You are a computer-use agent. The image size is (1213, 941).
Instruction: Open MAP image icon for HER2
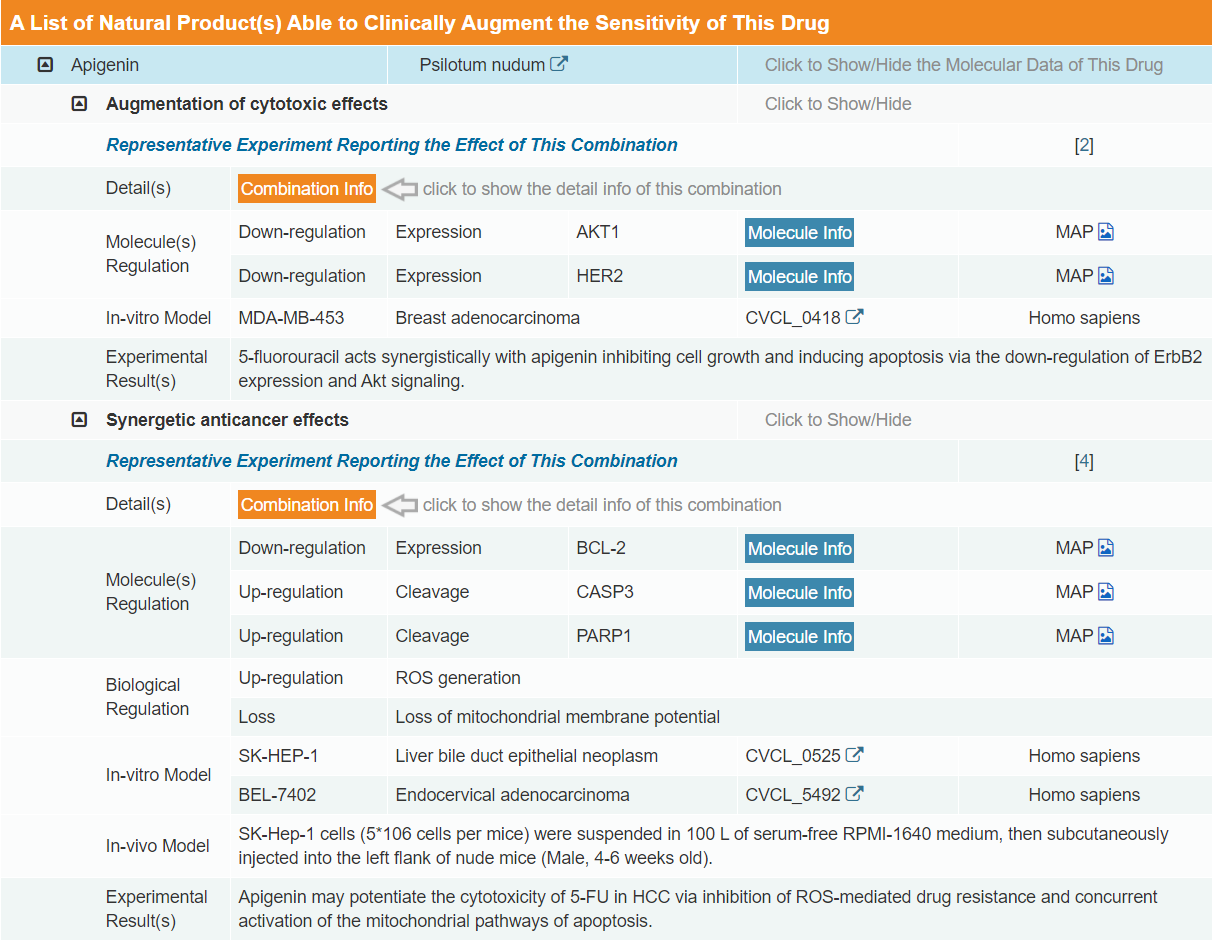click(x=1105, y=276)
